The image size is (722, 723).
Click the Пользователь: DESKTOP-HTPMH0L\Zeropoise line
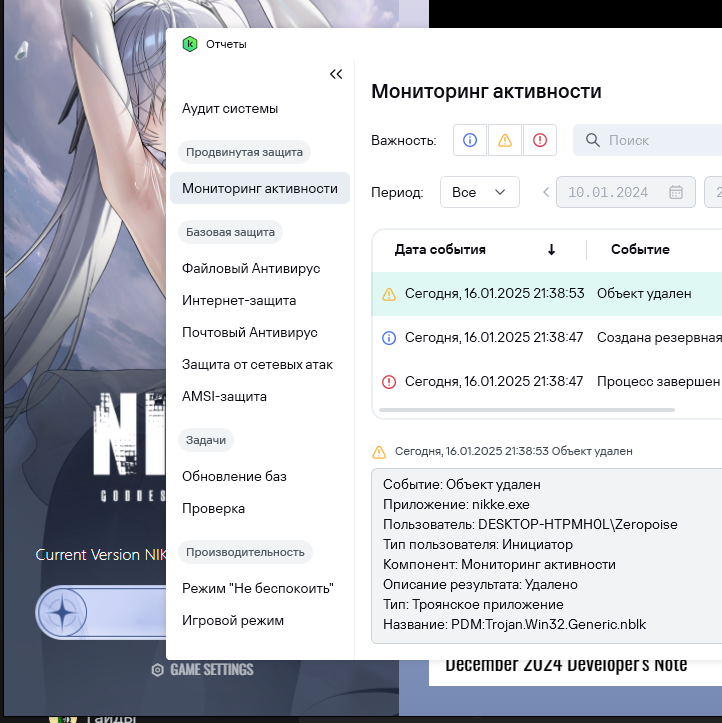[x=530, y=524]
